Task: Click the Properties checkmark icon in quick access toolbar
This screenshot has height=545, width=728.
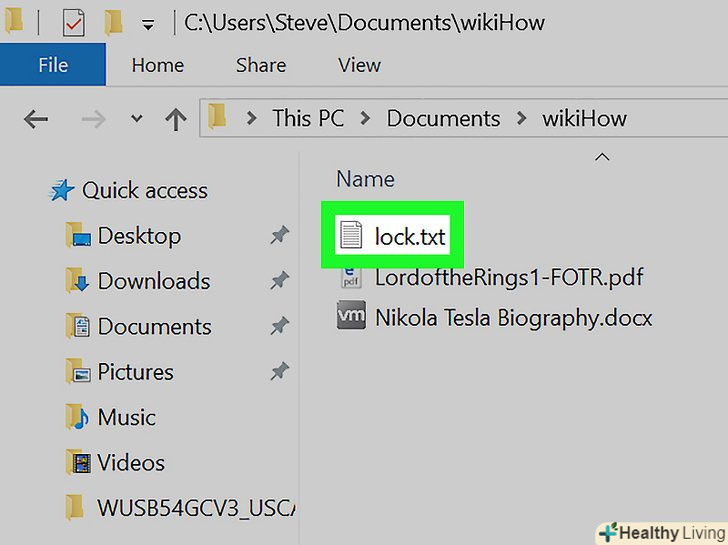Action: tap(73, 22)
